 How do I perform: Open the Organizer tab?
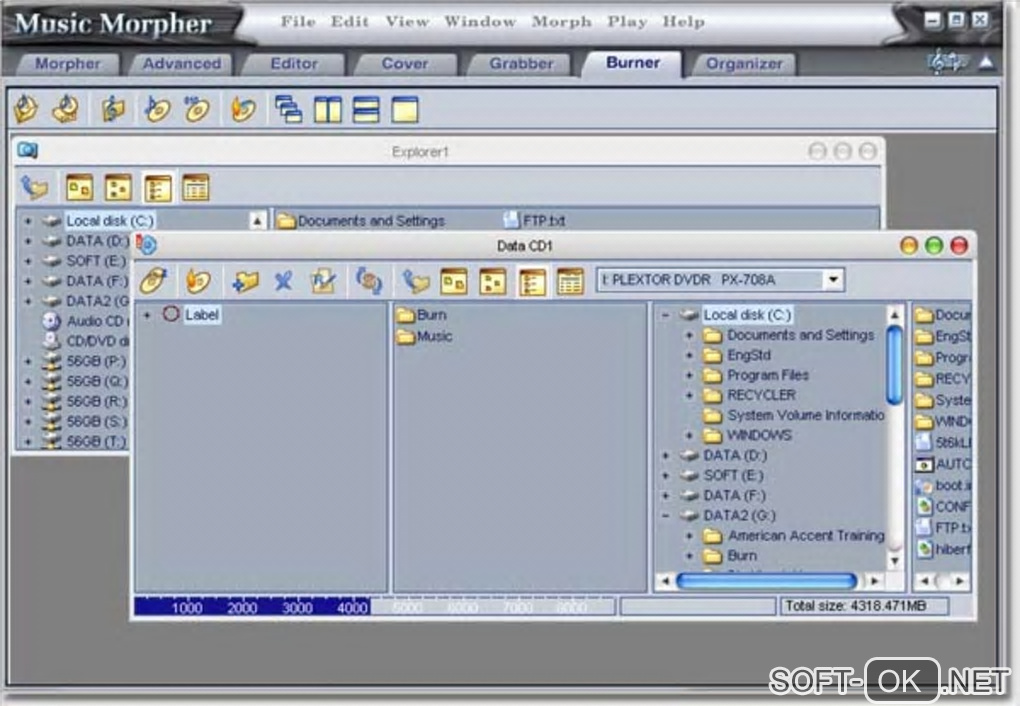(744, 64)
